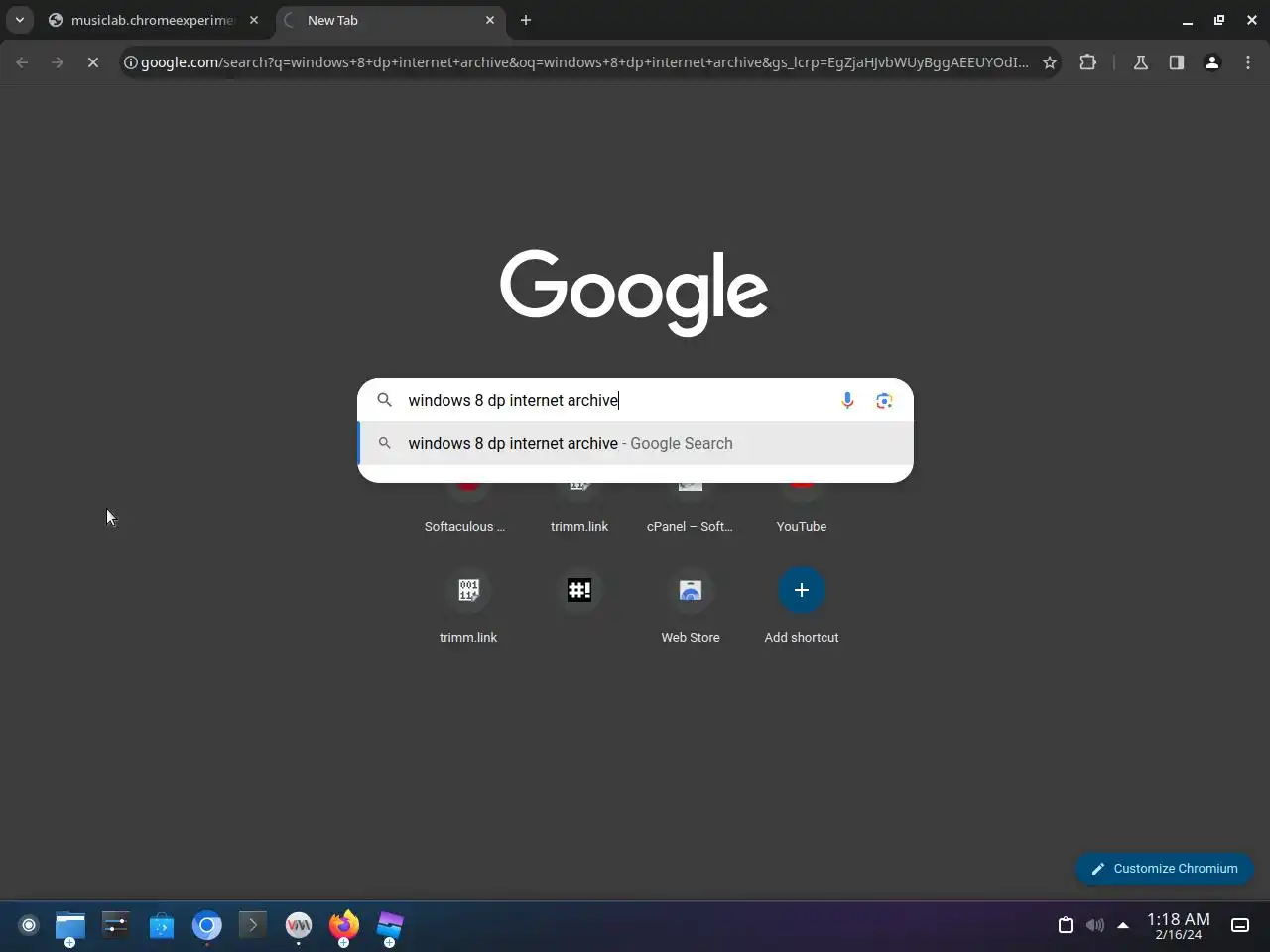The image size is (1270, 952).
Task: Open the second-row trimm.link shortcut icon
Action: (468, 590)
